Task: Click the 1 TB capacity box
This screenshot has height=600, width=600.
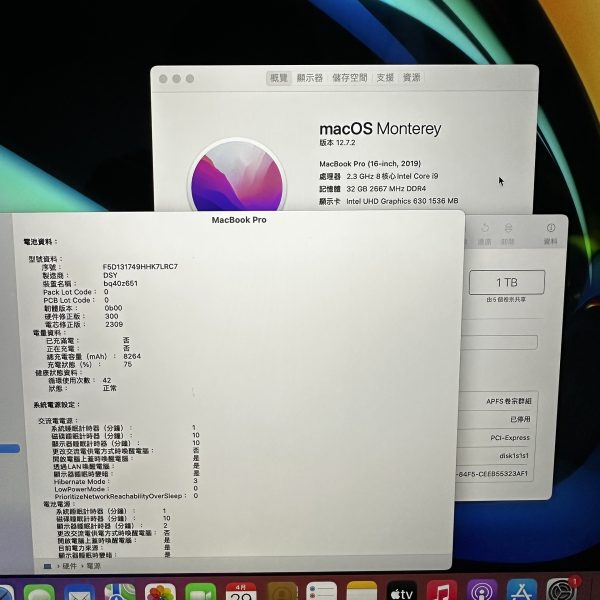Action: coord(507,282)
